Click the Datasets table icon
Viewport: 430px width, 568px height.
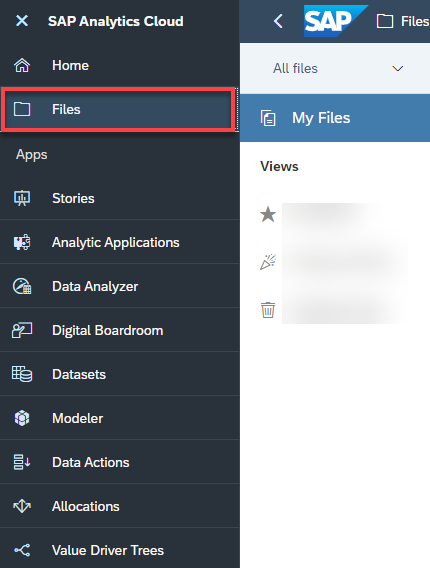pyautogui.click(x=22, y=374)
